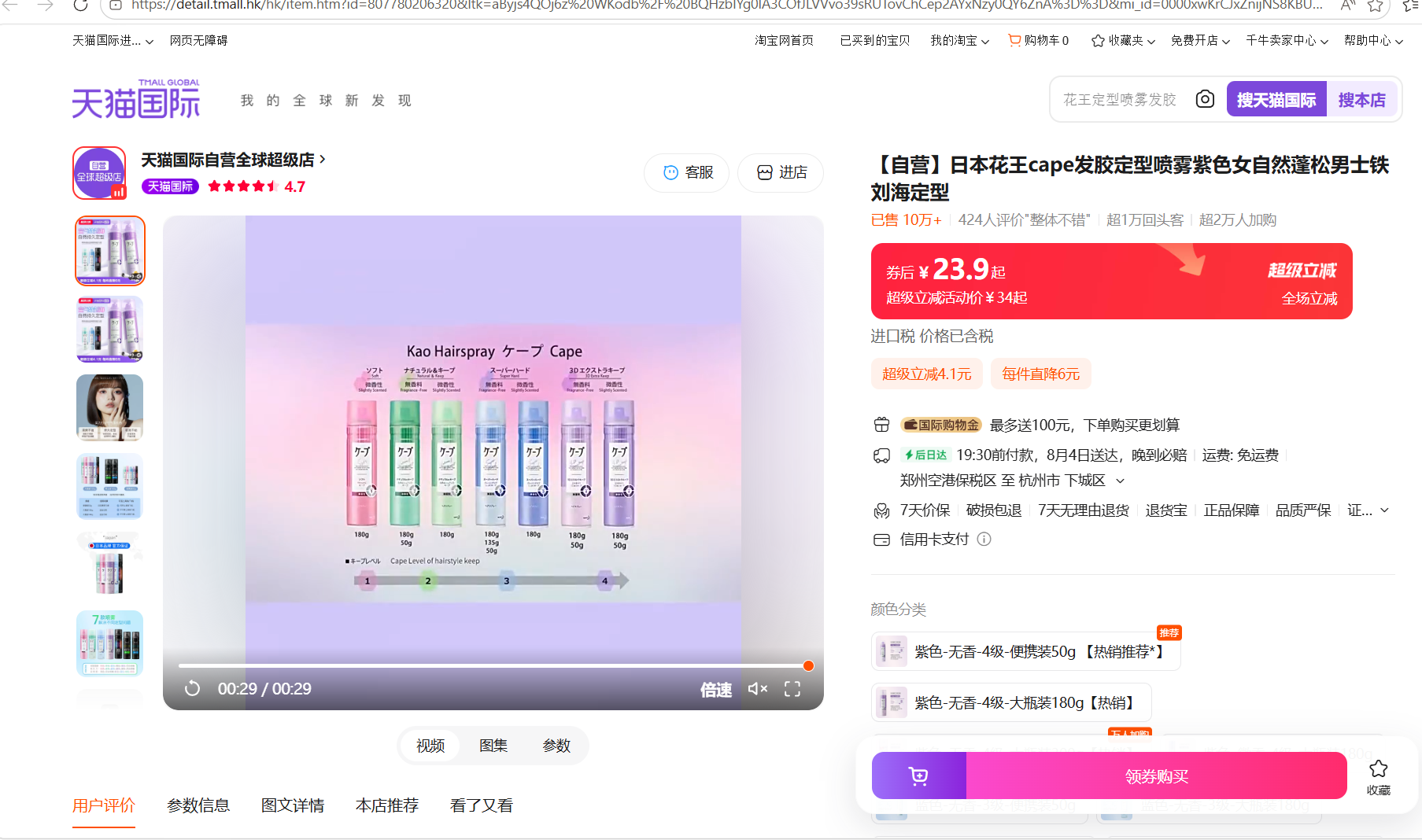Viewport: 1422px width, 840px height.
Task: Open store page 天猫国际自营全球超级店
Action: [233, 160]
